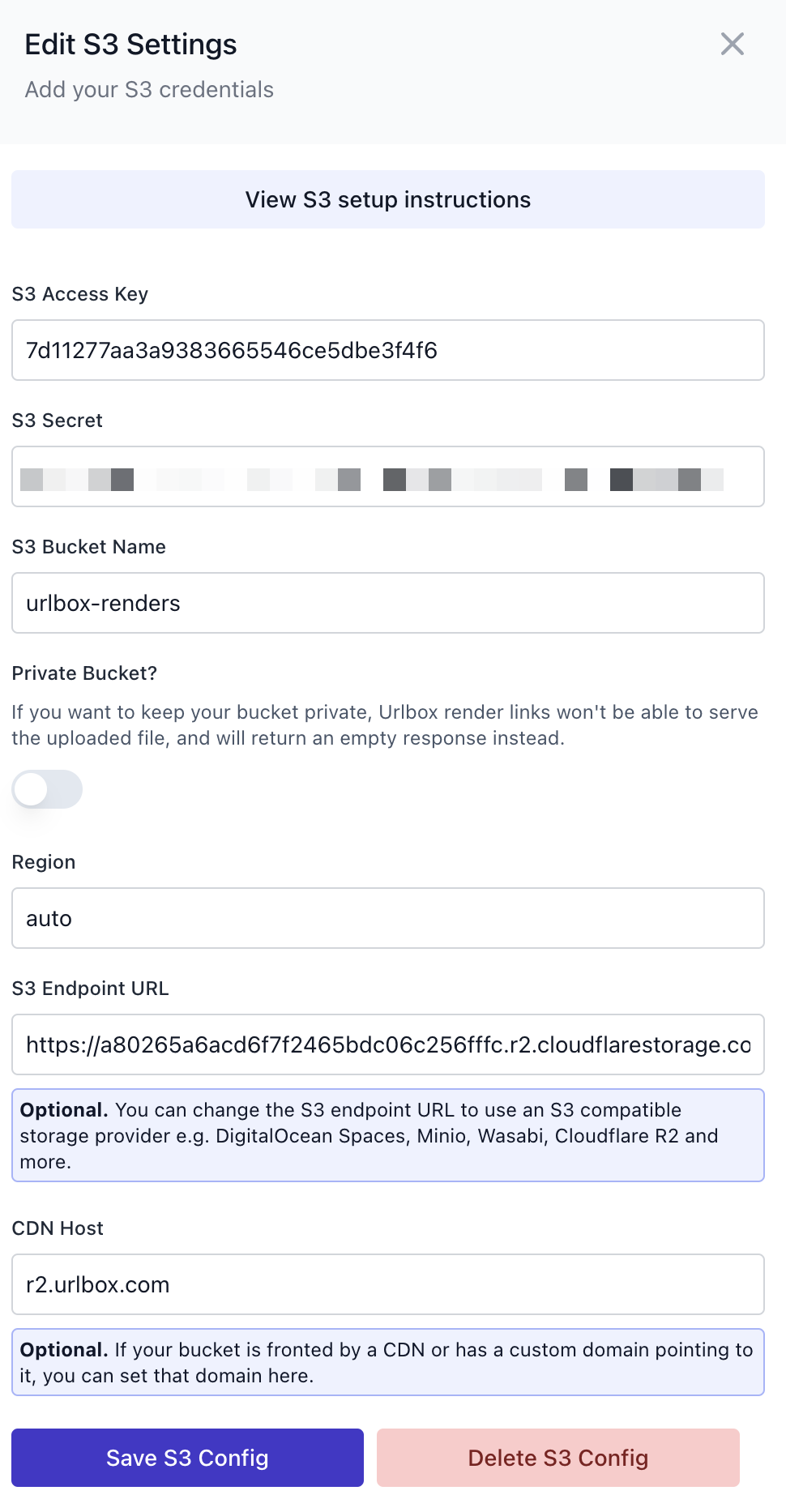Click the S3 Endpoint URL label
The height and width of the screenshot is (1512, 786).
pos(91,989)
